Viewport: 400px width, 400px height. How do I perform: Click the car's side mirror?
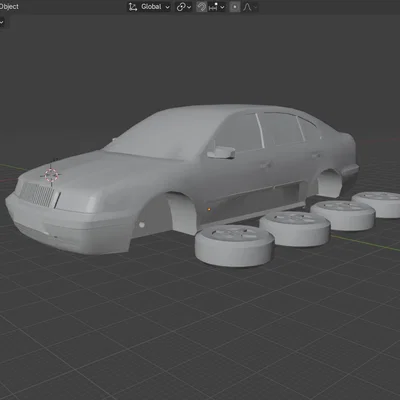coord(221,152)
